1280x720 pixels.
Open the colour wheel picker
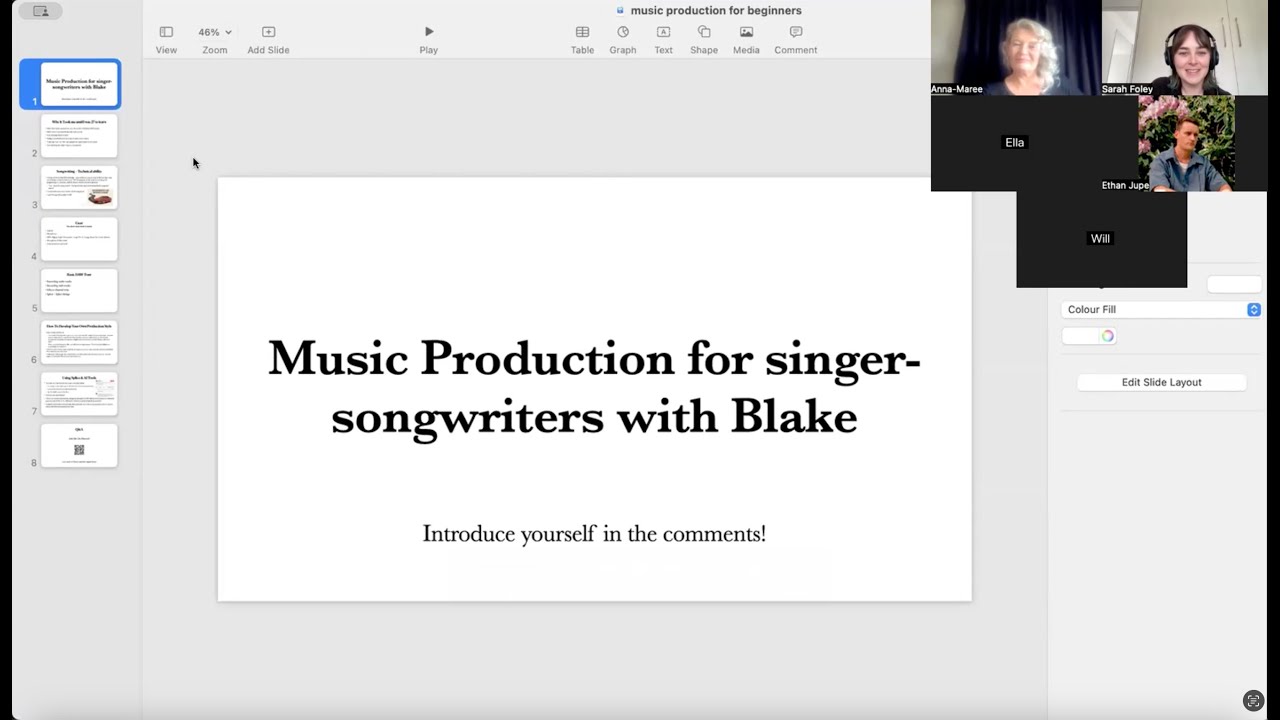click(1107, 336)
